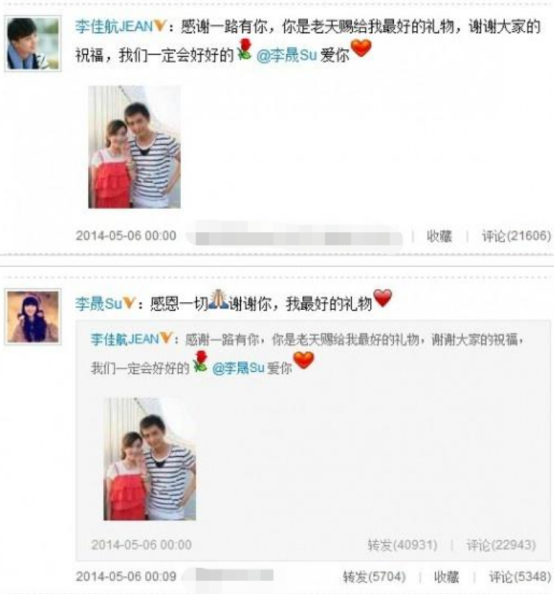Open the 李佳航JEAN username link in first post
The height and width of the screenshot is (595, 554).
[x=114, y=27]
